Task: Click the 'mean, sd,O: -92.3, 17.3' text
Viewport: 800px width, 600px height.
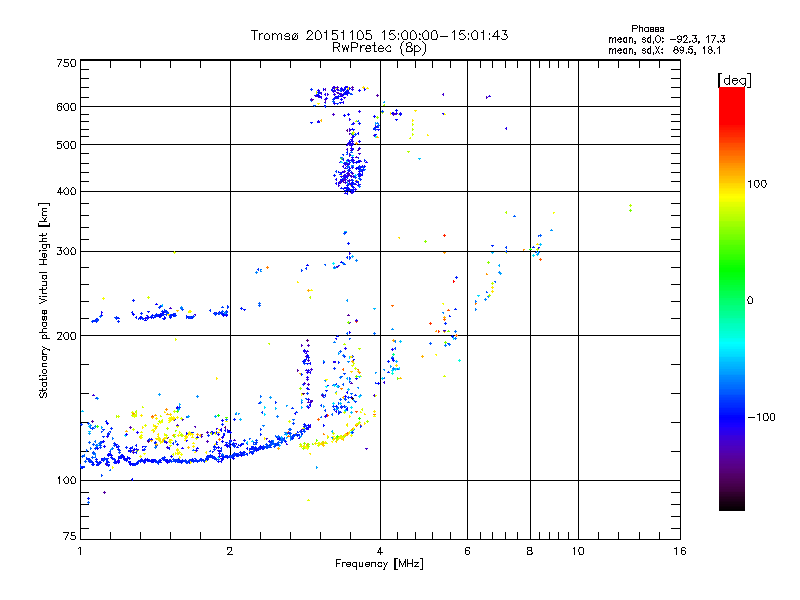Action: [x=666, y=39]
